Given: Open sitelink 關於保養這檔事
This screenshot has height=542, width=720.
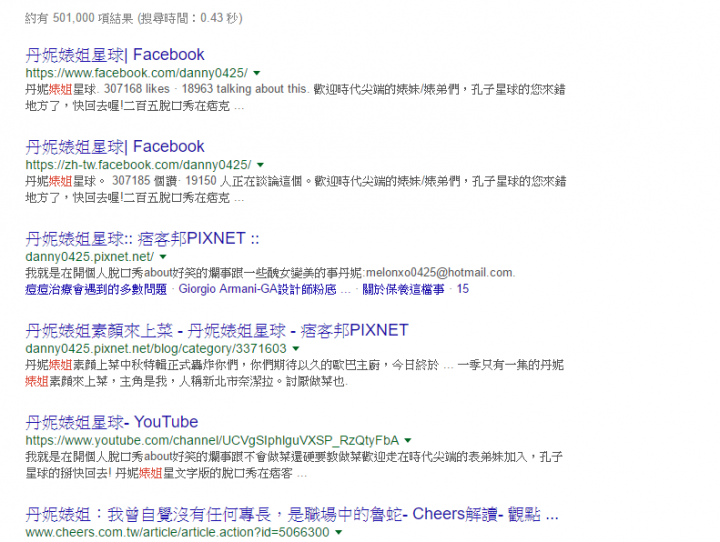Looking at the screenshot, I should pos(404,289).
